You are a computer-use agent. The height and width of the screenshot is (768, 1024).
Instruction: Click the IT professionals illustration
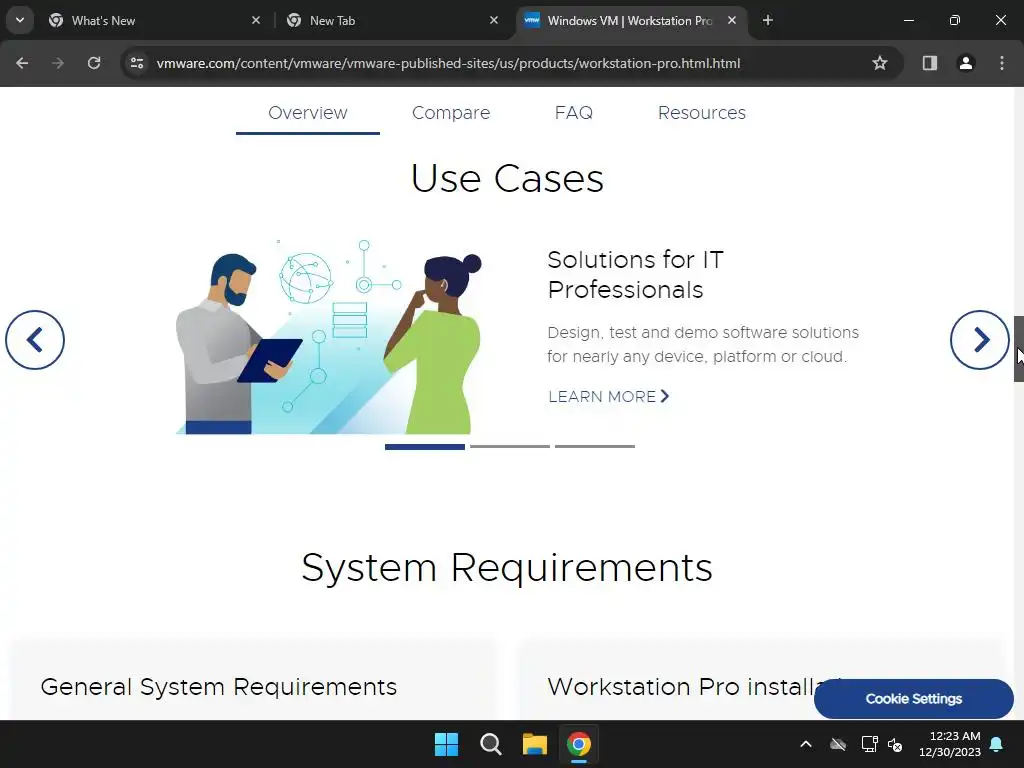coord(329,336)
